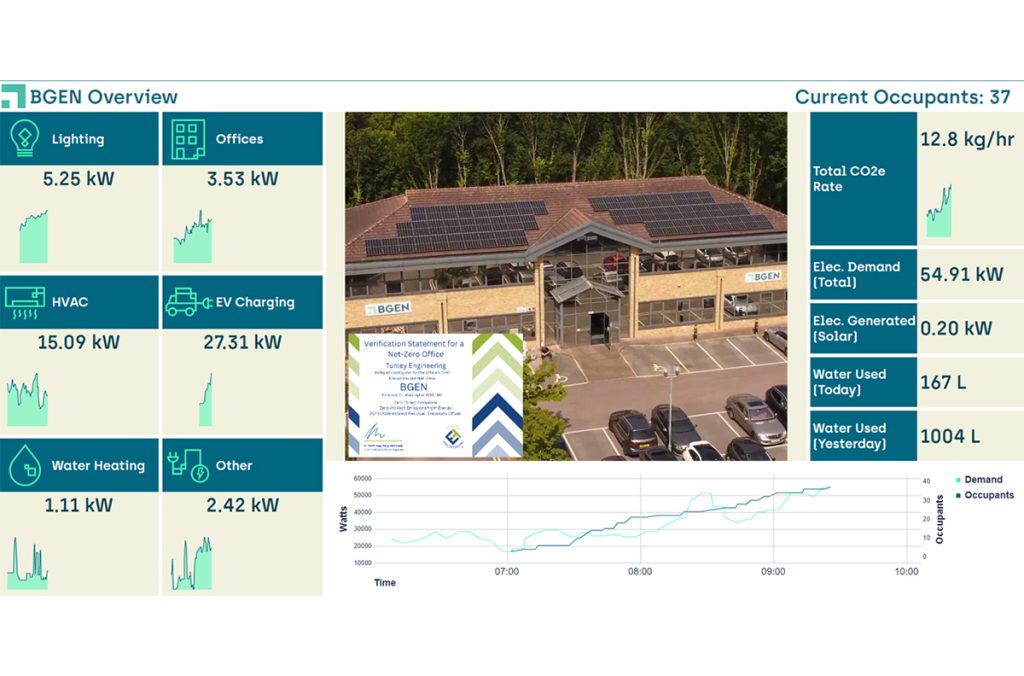Screen dimensions: 1024x676
Task: Click the 08:00 time axis label
Action: pyautogui.click(x=640, y=571)
